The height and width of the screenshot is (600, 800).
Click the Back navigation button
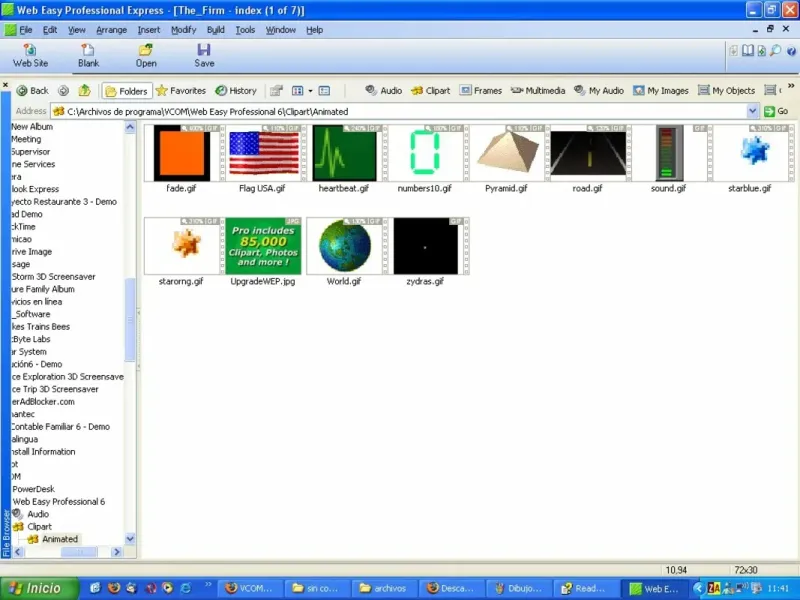coord(32,91)
